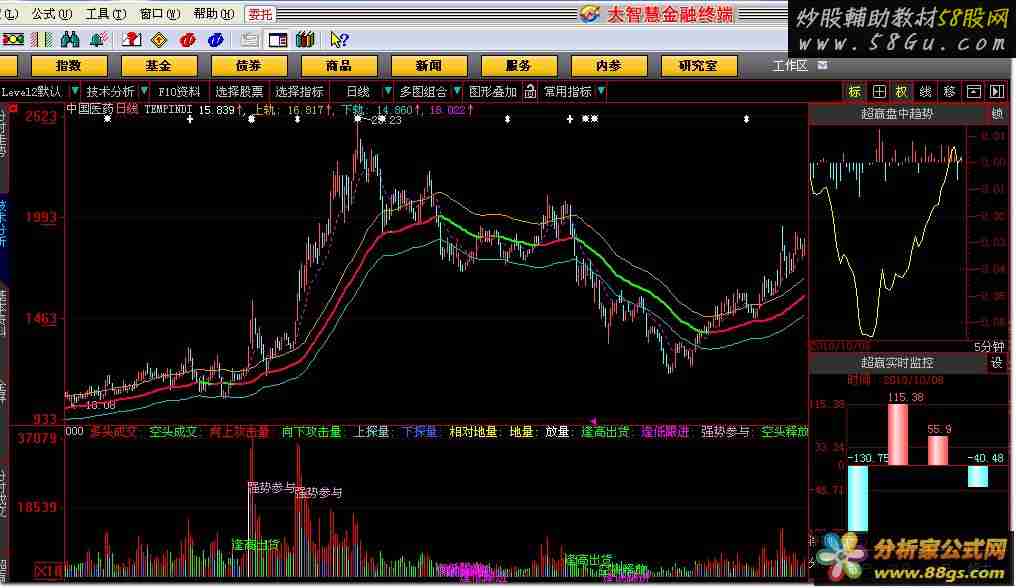Click the gray document list toolbar icon
The height and width of the screenshot is (588, 1016).
tap(249, 40)
